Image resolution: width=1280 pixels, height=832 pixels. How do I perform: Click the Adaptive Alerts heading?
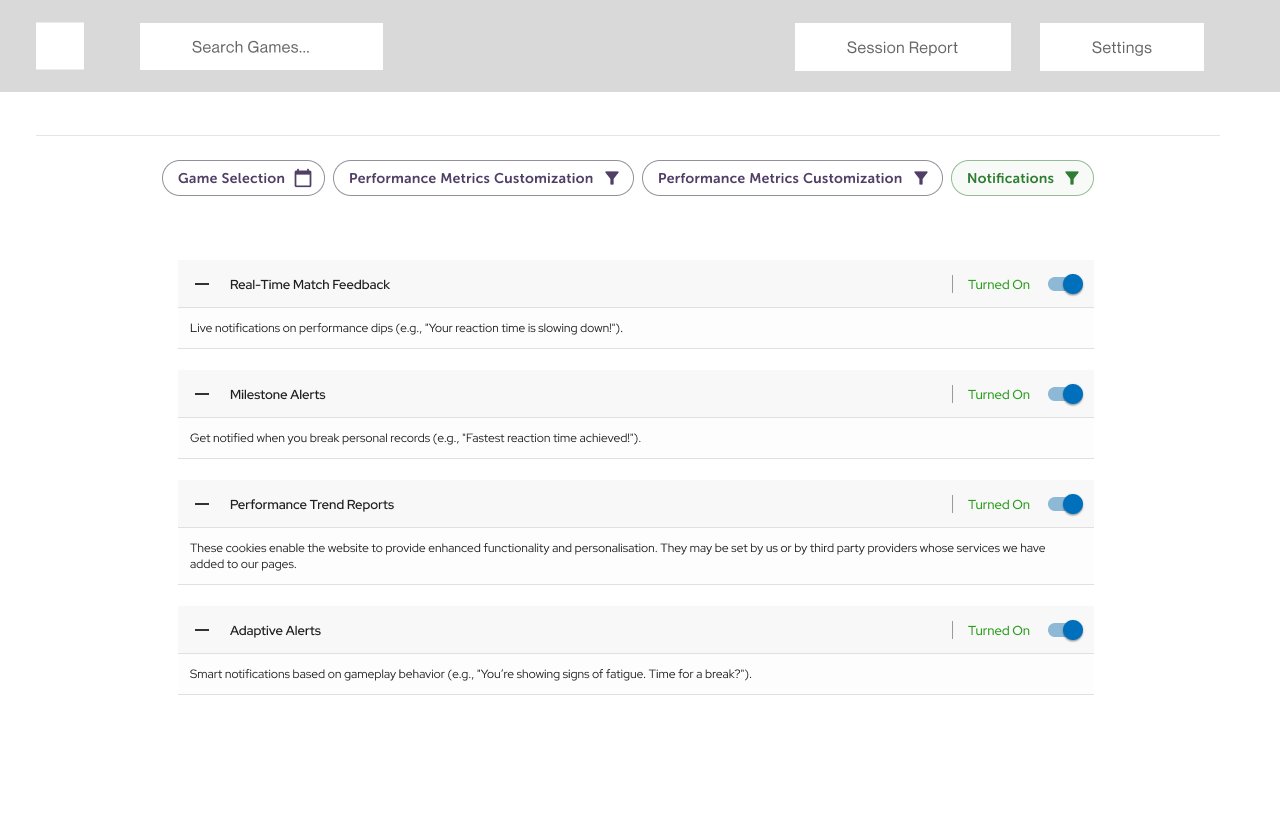tap(275, 630)
